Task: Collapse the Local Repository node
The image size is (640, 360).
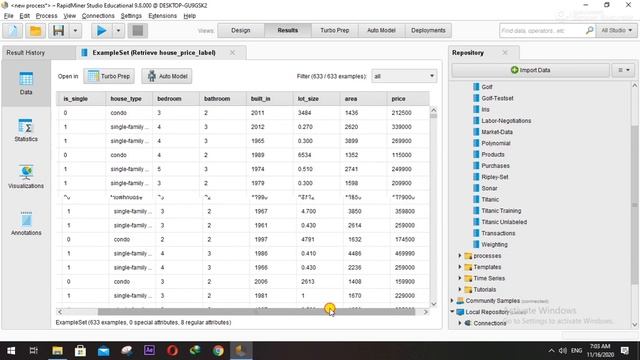Action: [x=452, y=312]
